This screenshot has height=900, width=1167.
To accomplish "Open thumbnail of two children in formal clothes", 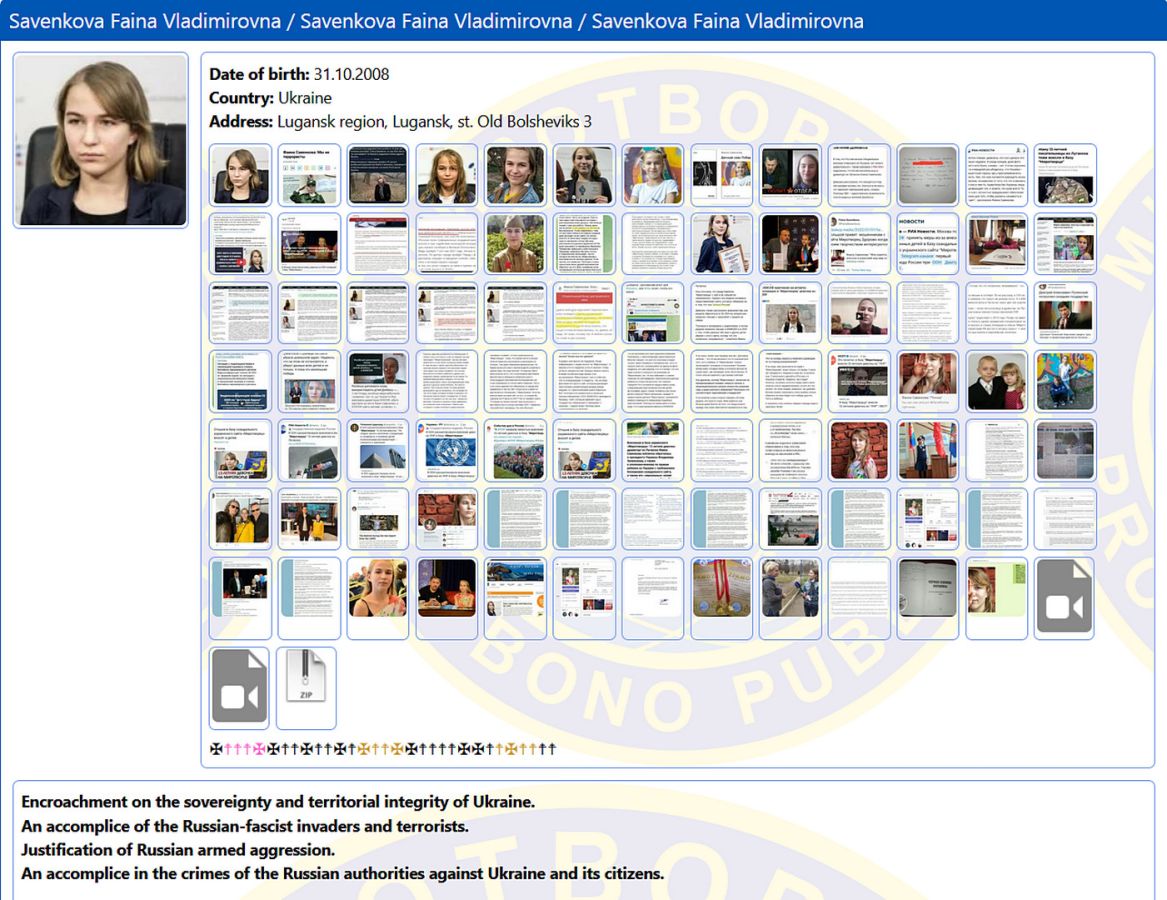I will [996, 381].
